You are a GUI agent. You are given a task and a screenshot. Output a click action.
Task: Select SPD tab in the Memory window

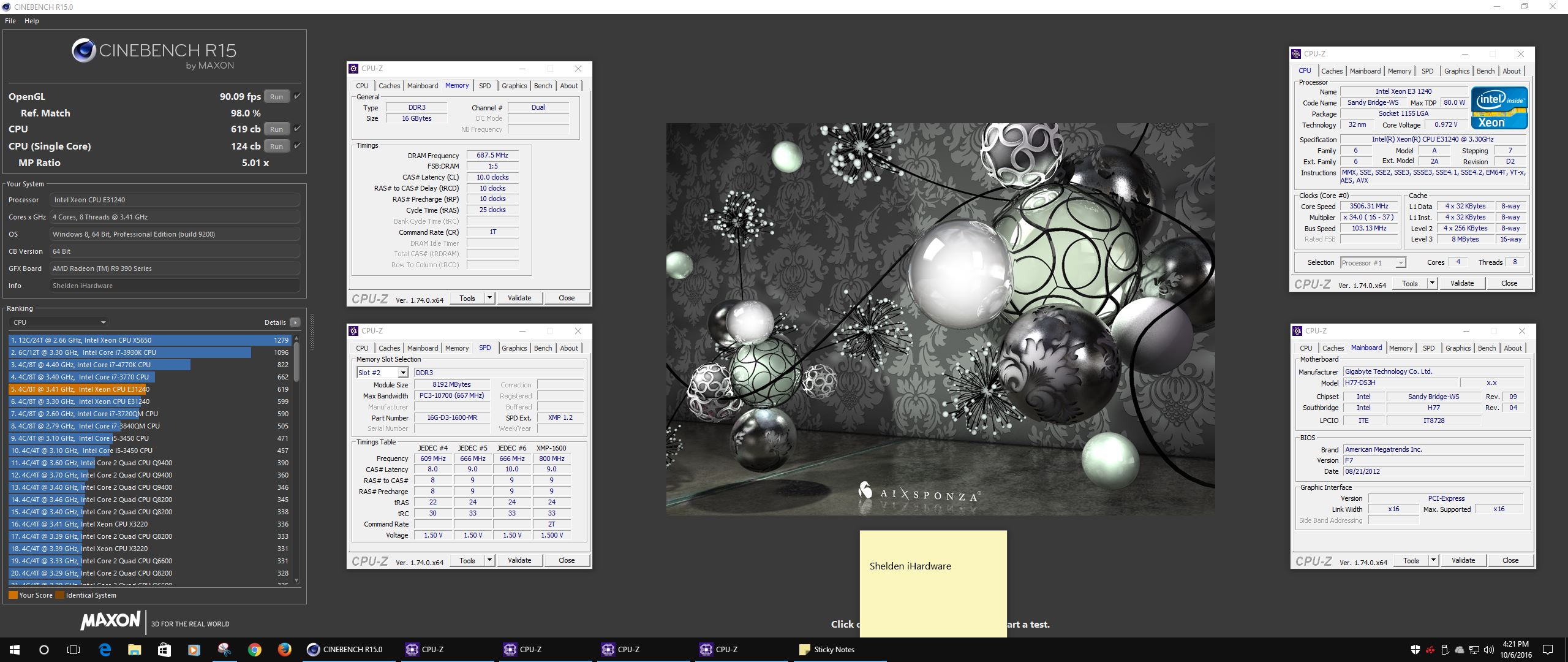(485, 86)
